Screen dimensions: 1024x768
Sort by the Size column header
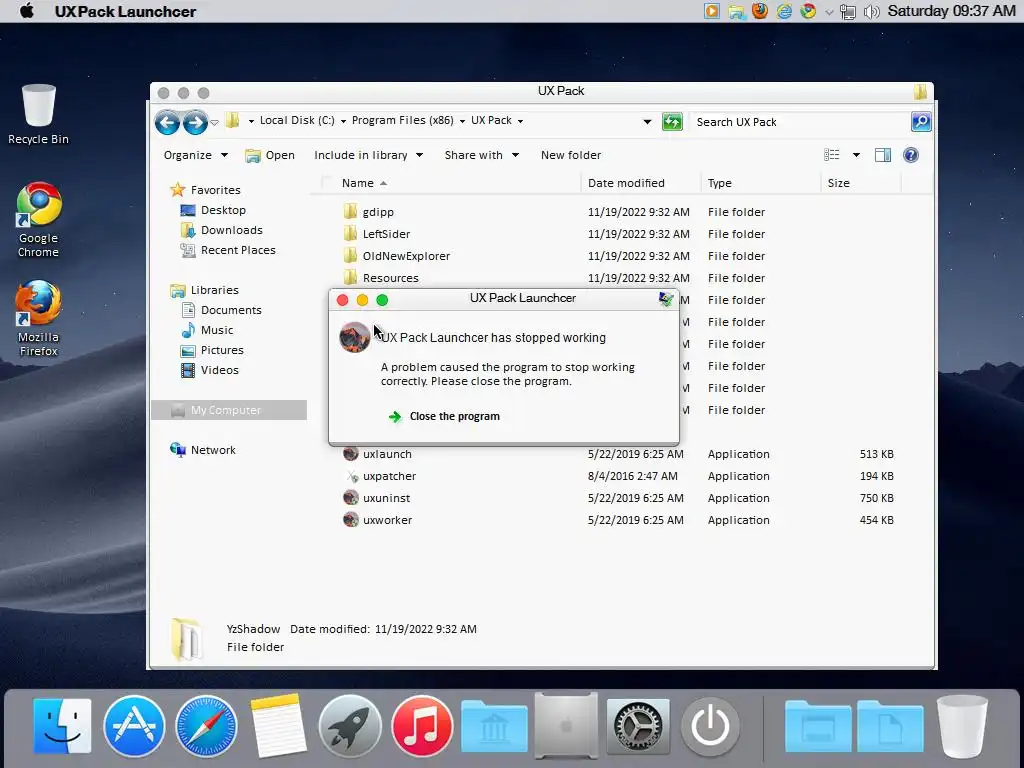[x=861, y=183]
